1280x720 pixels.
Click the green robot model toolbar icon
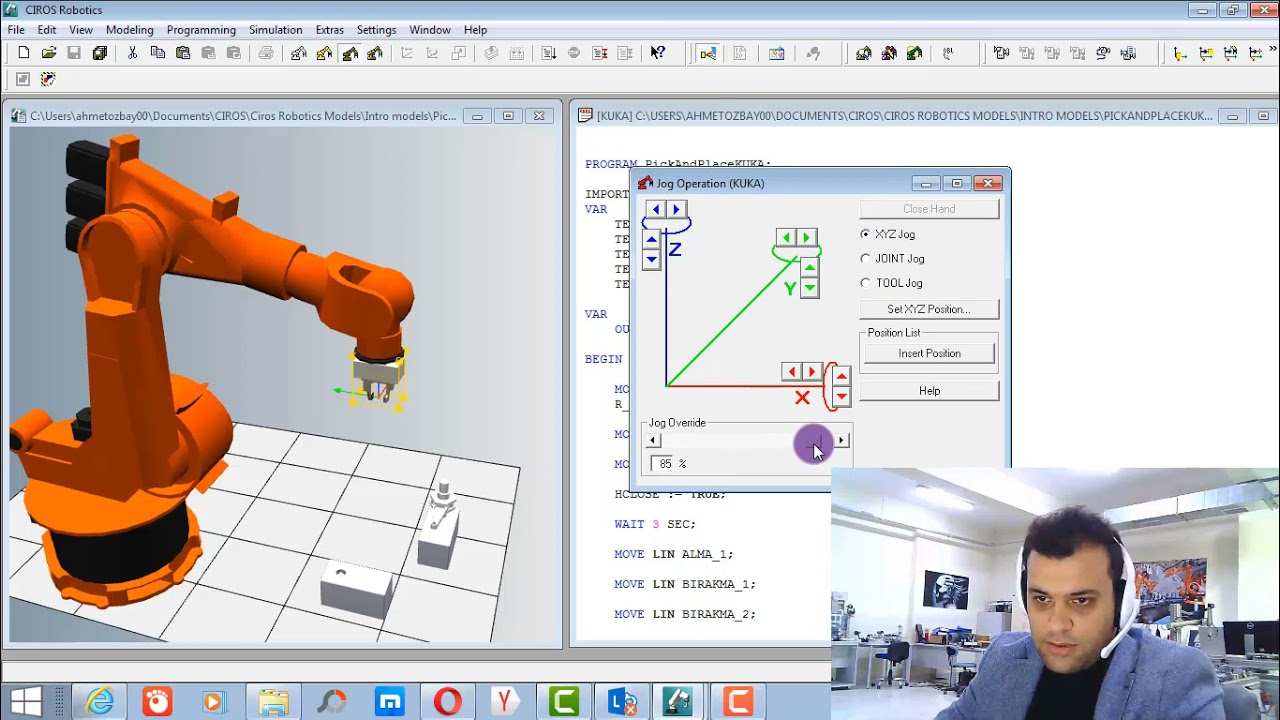(x=914, y=53)
